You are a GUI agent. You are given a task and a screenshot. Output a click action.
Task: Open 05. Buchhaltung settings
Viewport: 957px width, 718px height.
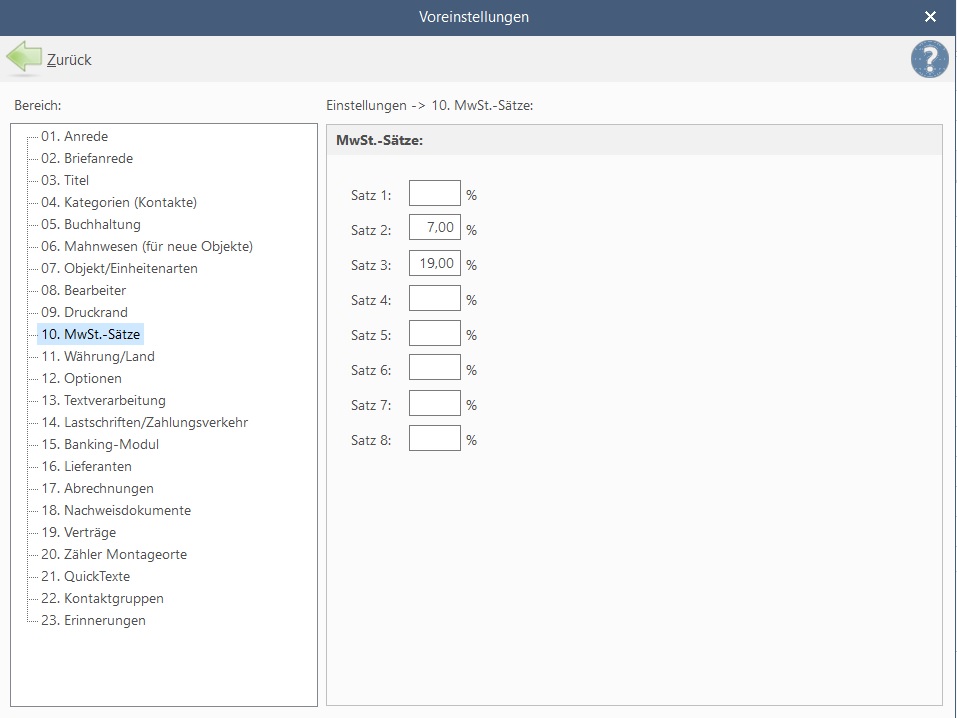click(x=91, y=224)
